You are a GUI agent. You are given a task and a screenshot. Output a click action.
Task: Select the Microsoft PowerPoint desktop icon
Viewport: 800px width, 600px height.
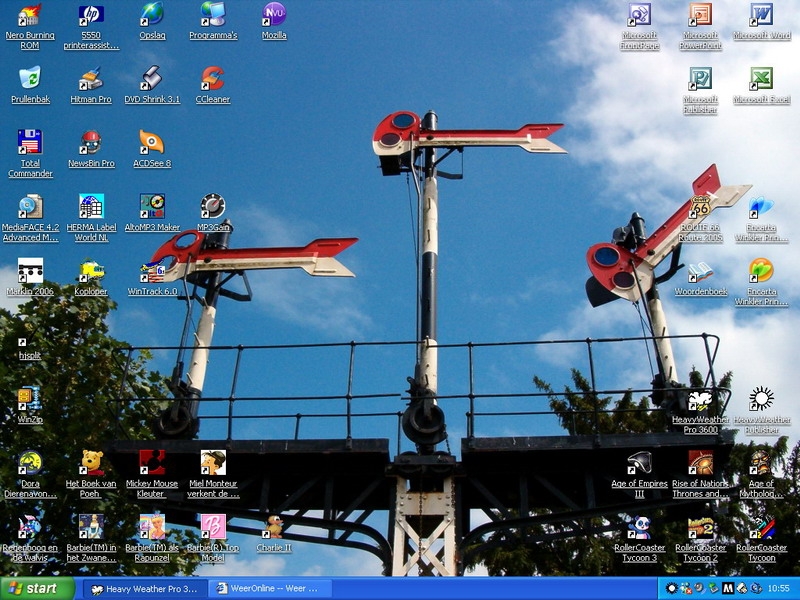700,16
